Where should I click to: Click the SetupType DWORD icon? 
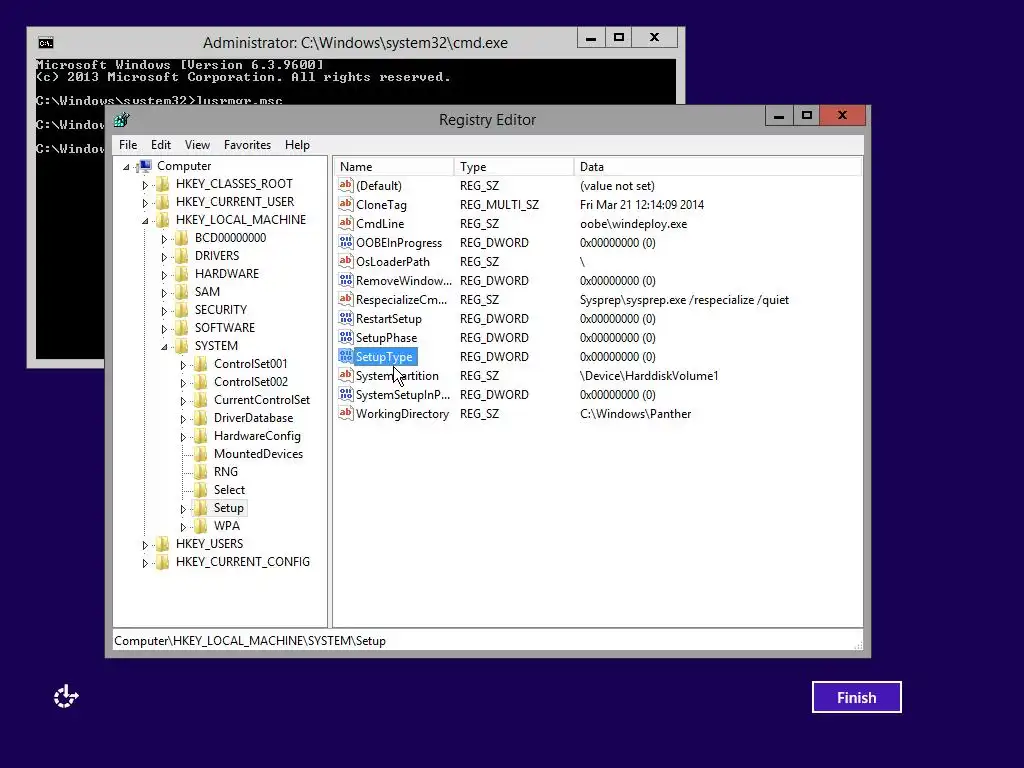[x=345, y=357]
